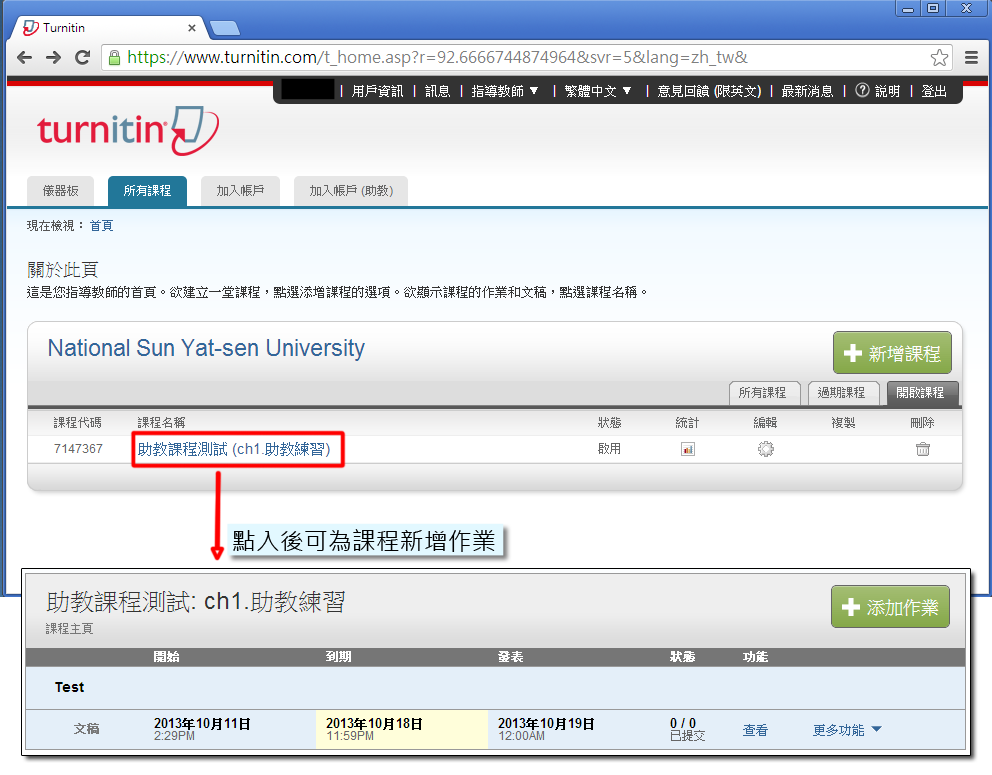Screen dimensions: 992x775
Task: Click browser back arrow
Action: [25, 57]
